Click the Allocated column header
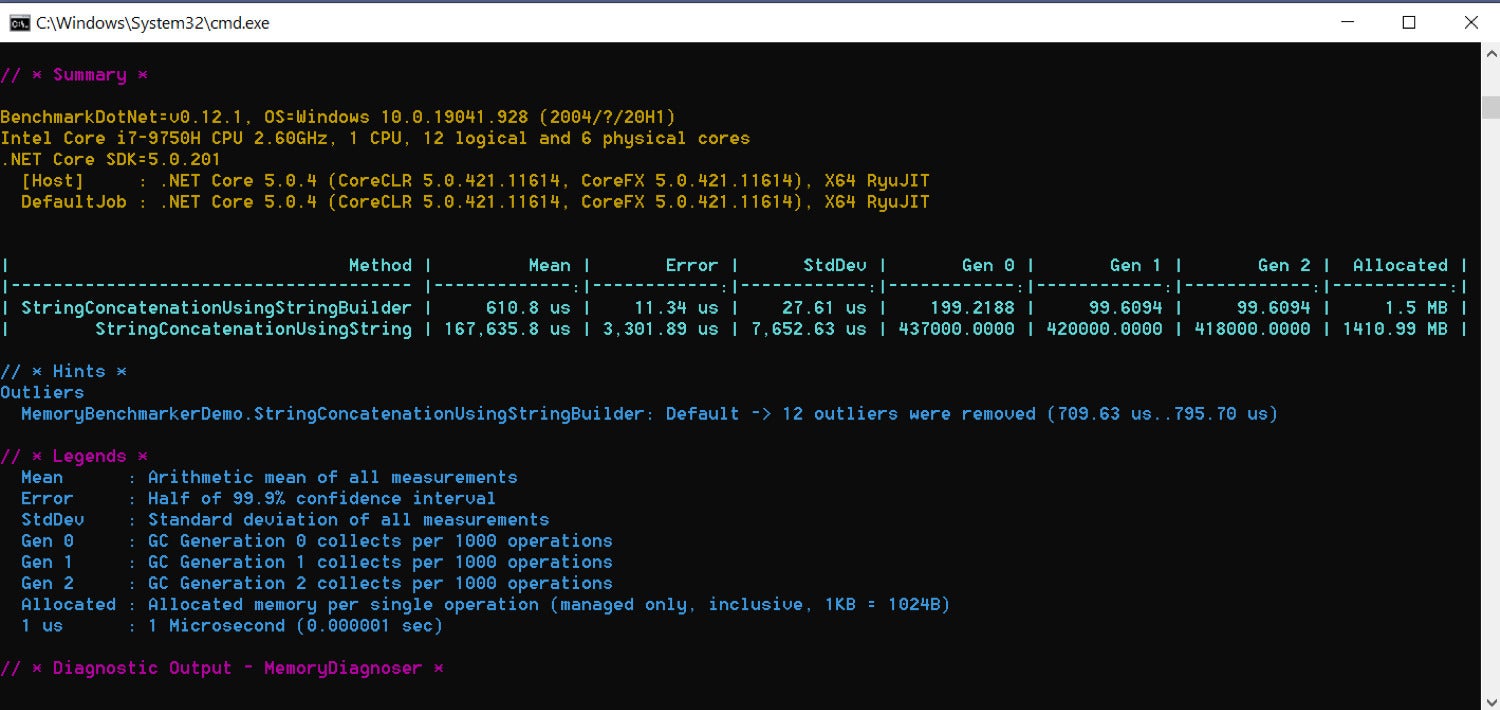 click(x=1400, y=265)
